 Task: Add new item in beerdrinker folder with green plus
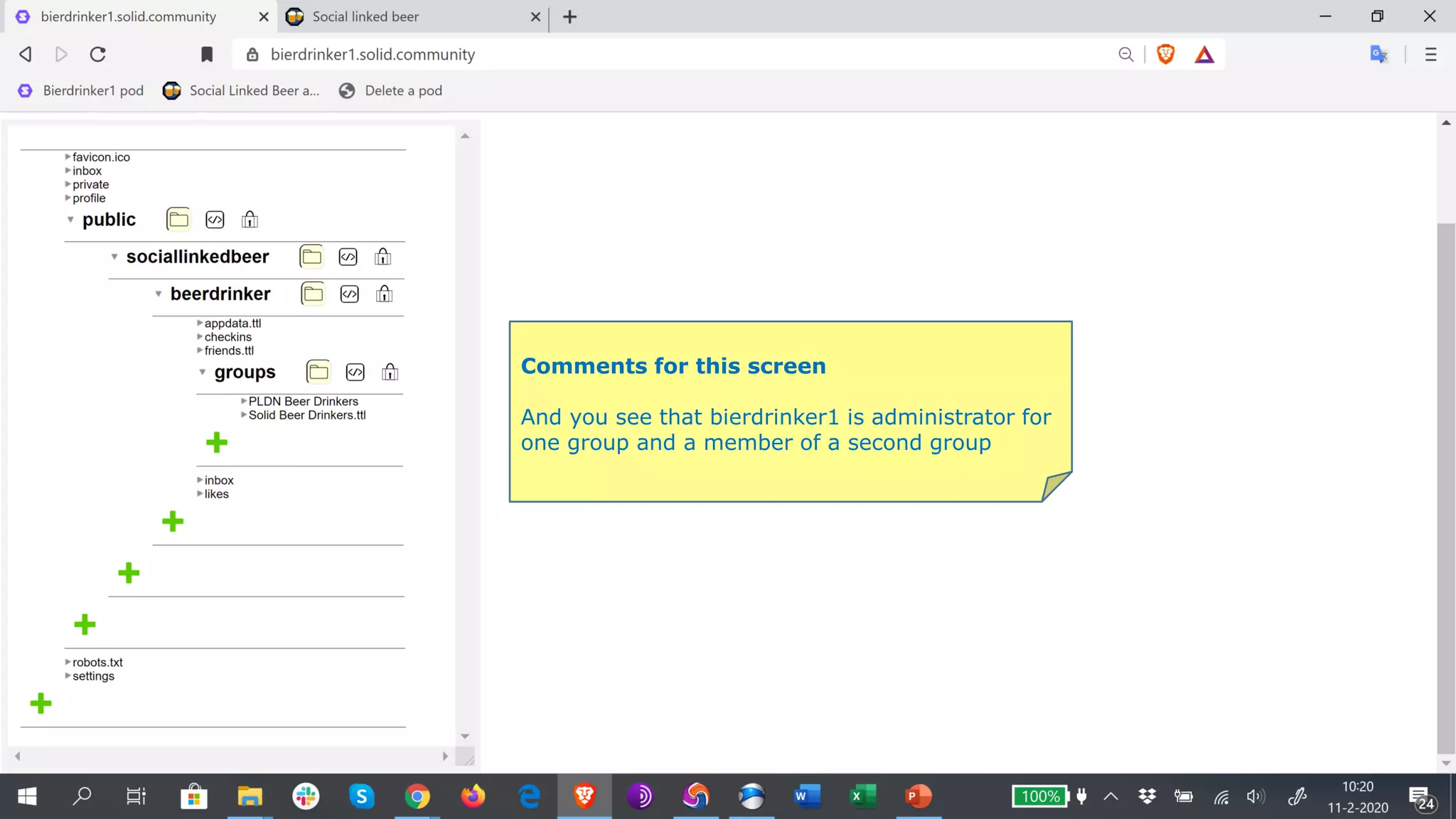click(173, 522)
